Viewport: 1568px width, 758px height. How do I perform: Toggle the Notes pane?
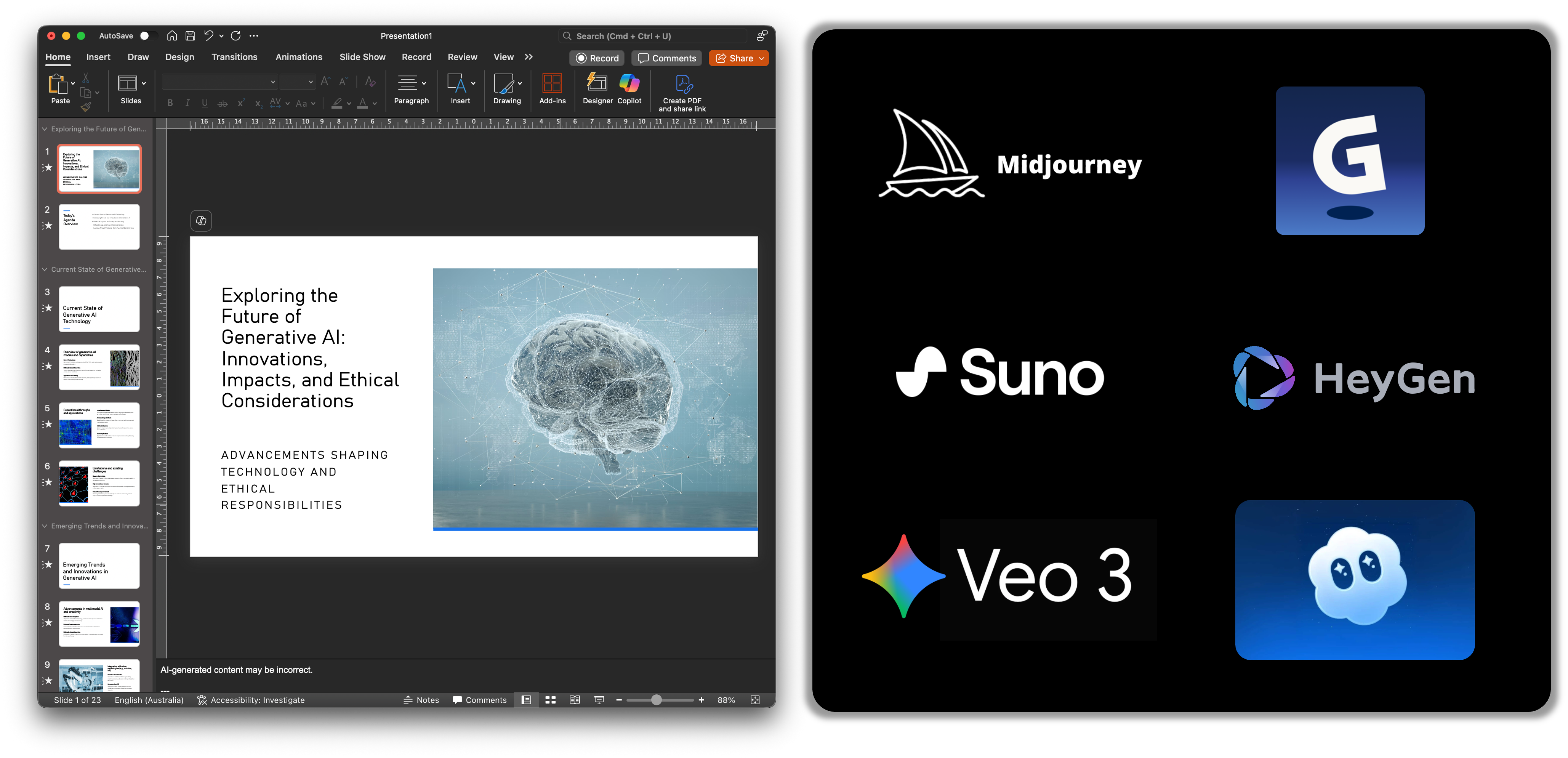click(421, 700)
